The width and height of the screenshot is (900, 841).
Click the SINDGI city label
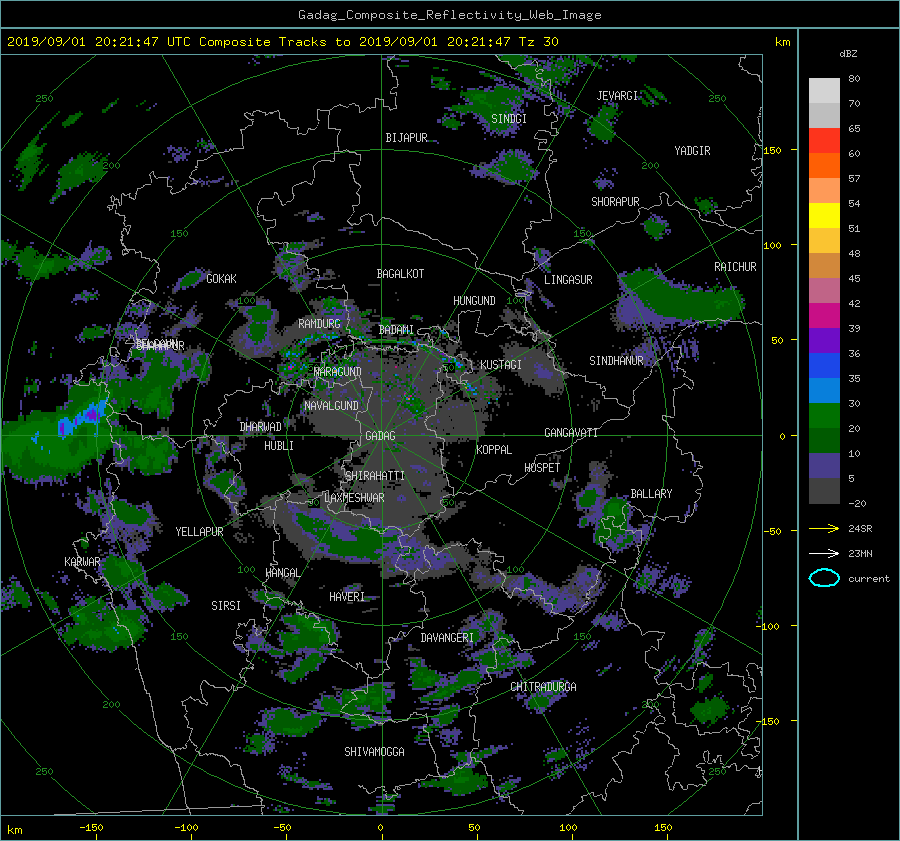[x=509, y=119]
